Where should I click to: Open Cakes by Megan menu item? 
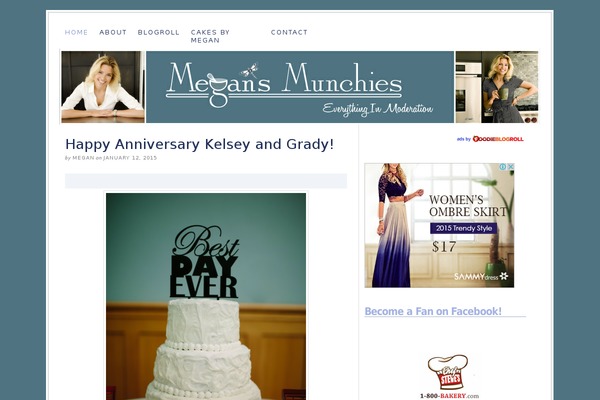point(210,36)
